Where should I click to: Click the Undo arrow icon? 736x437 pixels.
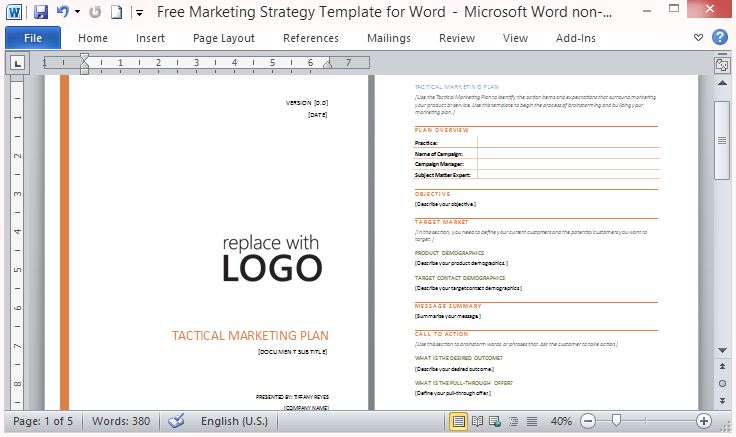62,13
